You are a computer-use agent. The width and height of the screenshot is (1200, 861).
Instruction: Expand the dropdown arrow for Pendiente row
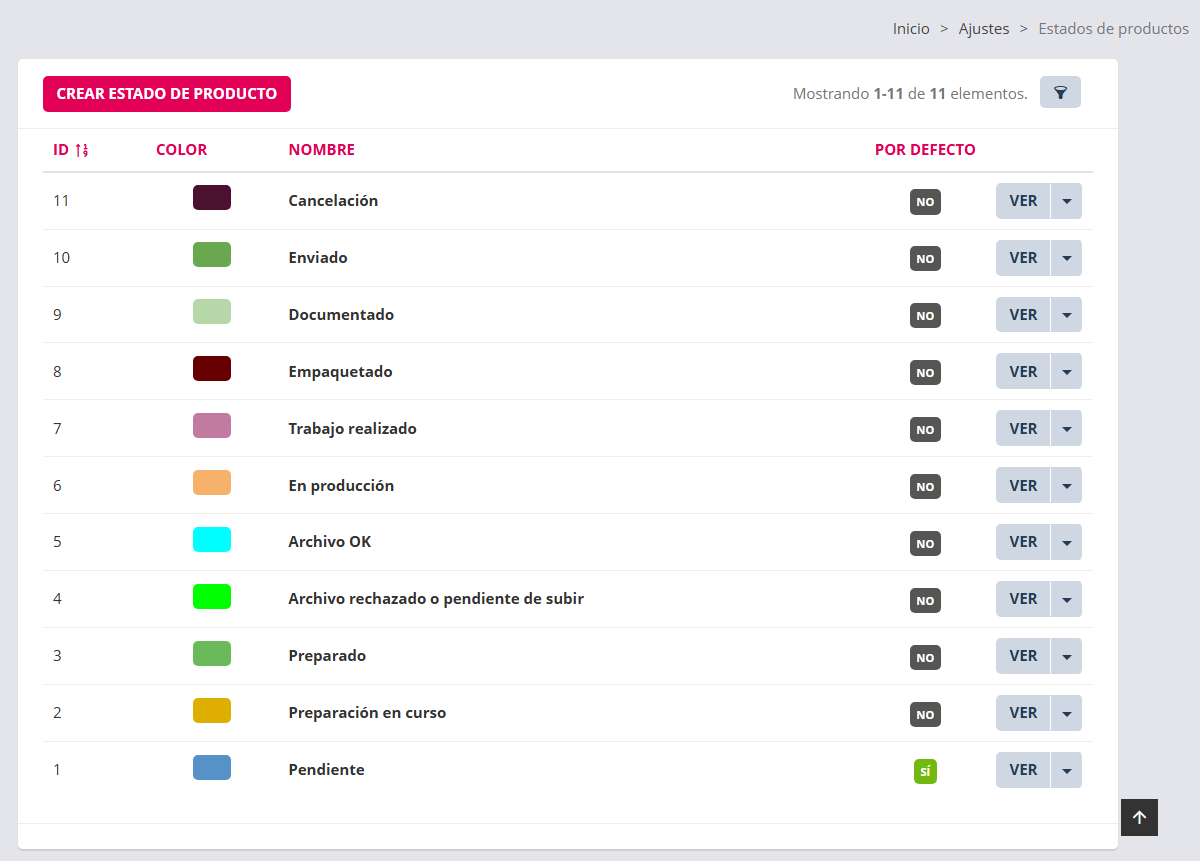pos(1066,770)
